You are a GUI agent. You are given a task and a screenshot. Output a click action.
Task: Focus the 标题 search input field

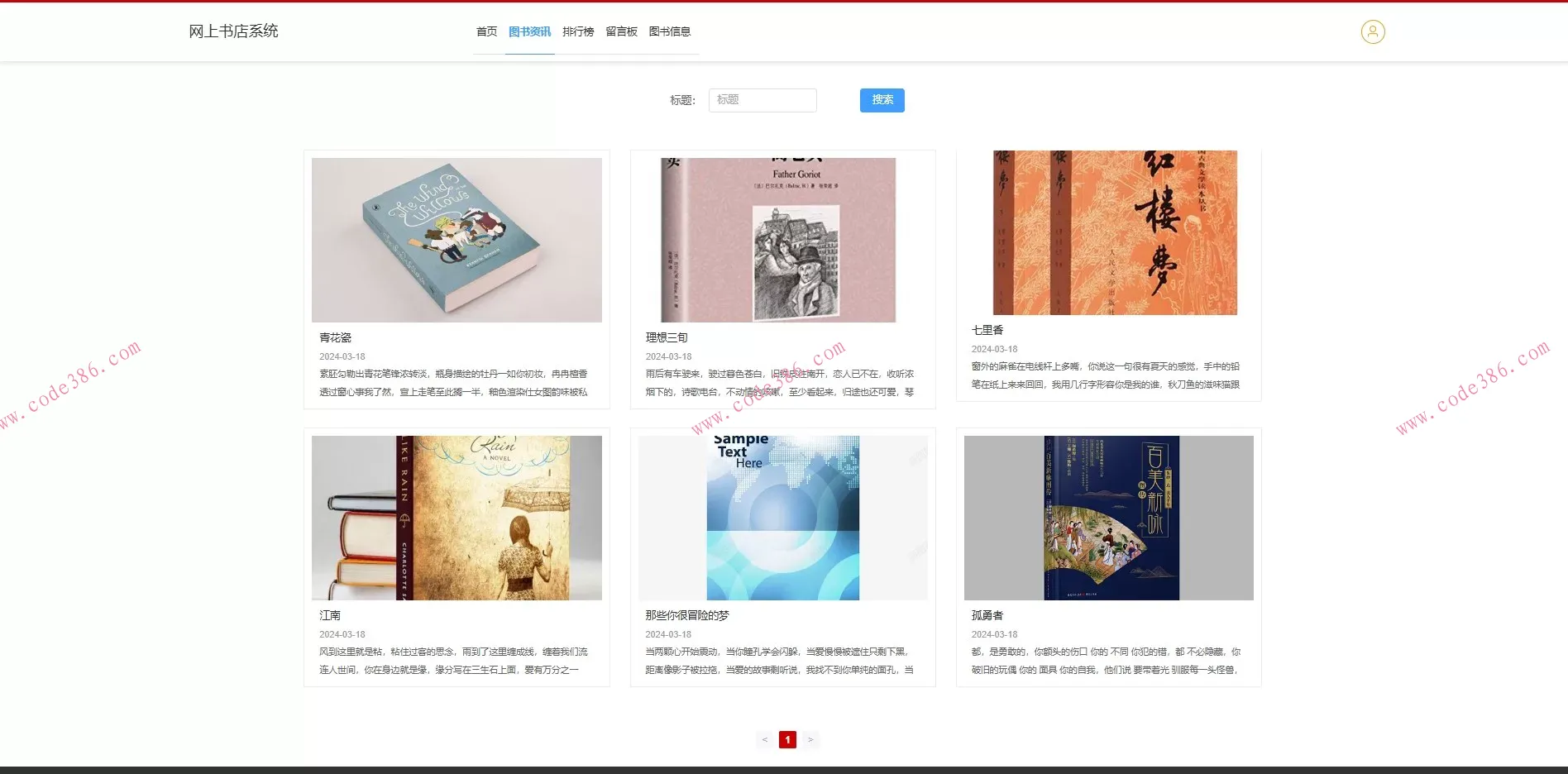(762, 100)
